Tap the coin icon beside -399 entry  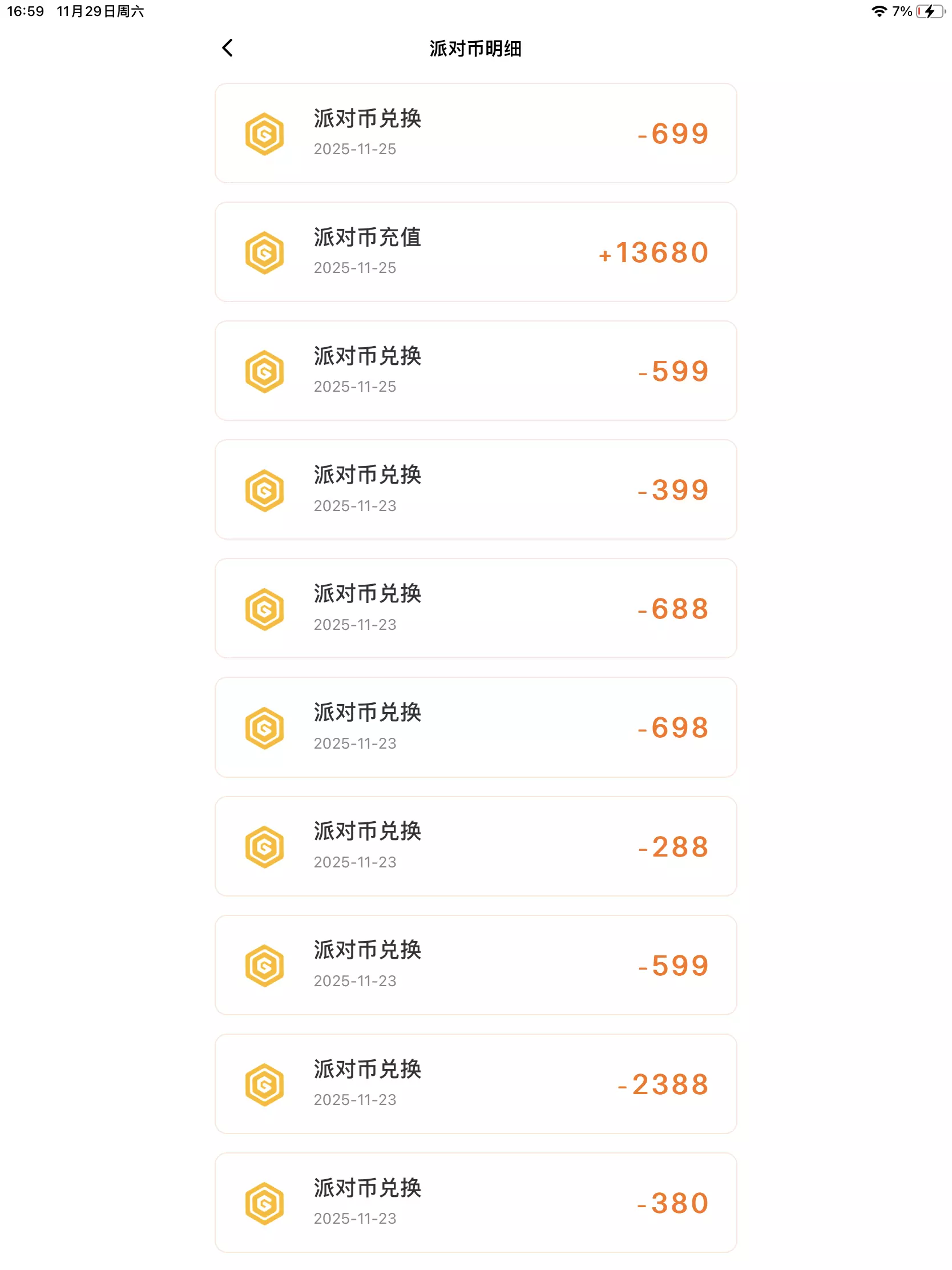[265, 491]
